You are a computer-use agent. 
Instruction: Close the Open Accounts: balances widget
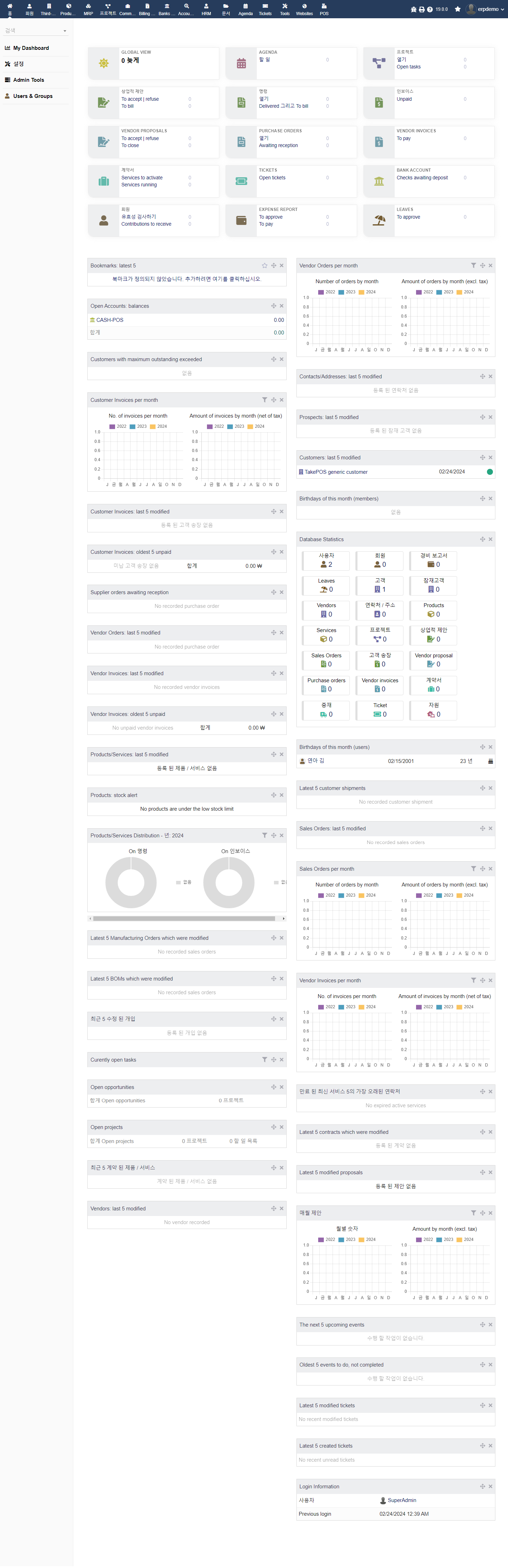[x=282, y=306]
